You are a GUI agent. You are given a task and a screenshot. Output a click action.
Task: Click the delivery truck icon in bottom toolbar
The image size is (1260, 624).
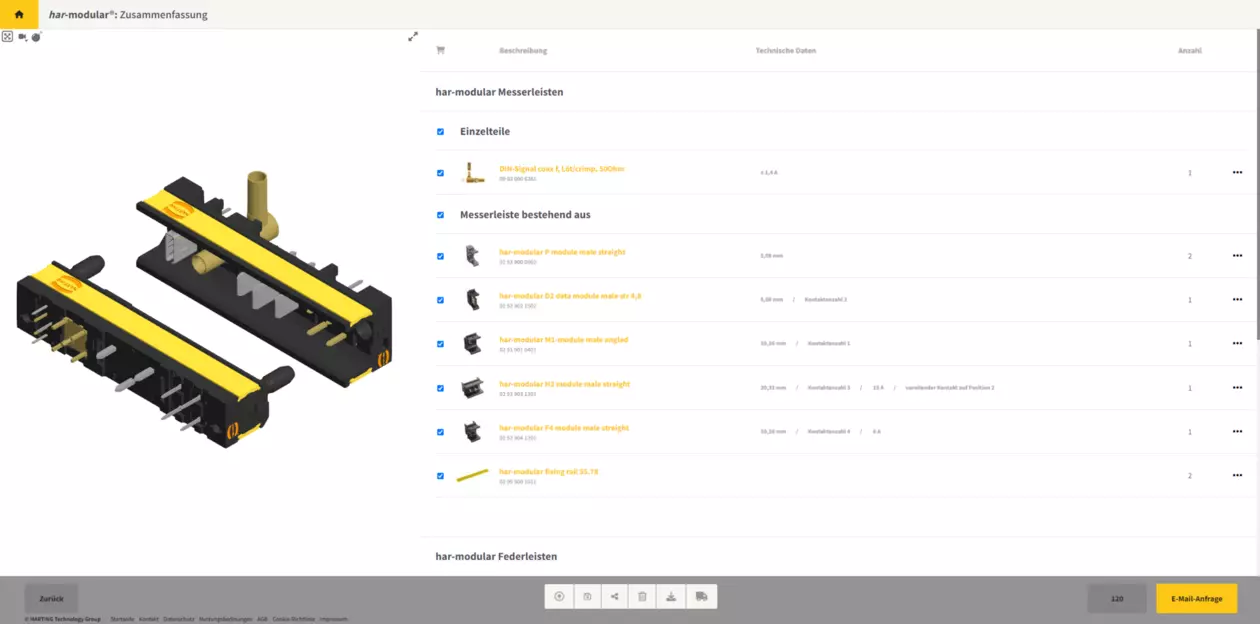coord(701,597)
